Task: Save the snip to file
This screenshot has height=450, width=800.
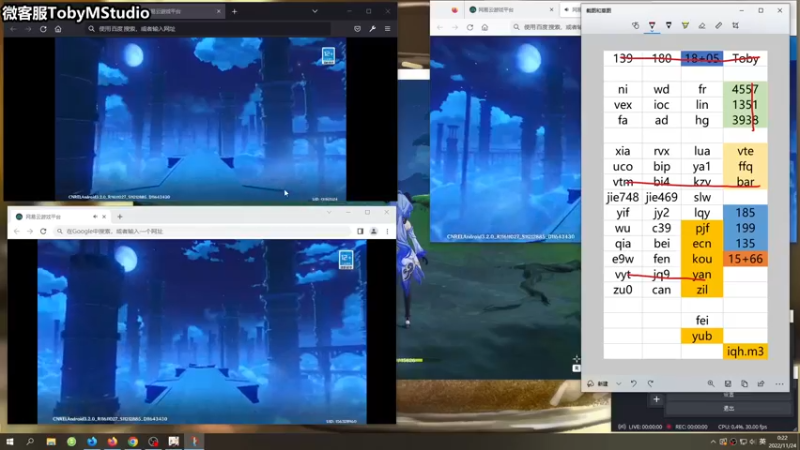Action: coord(728,384)
